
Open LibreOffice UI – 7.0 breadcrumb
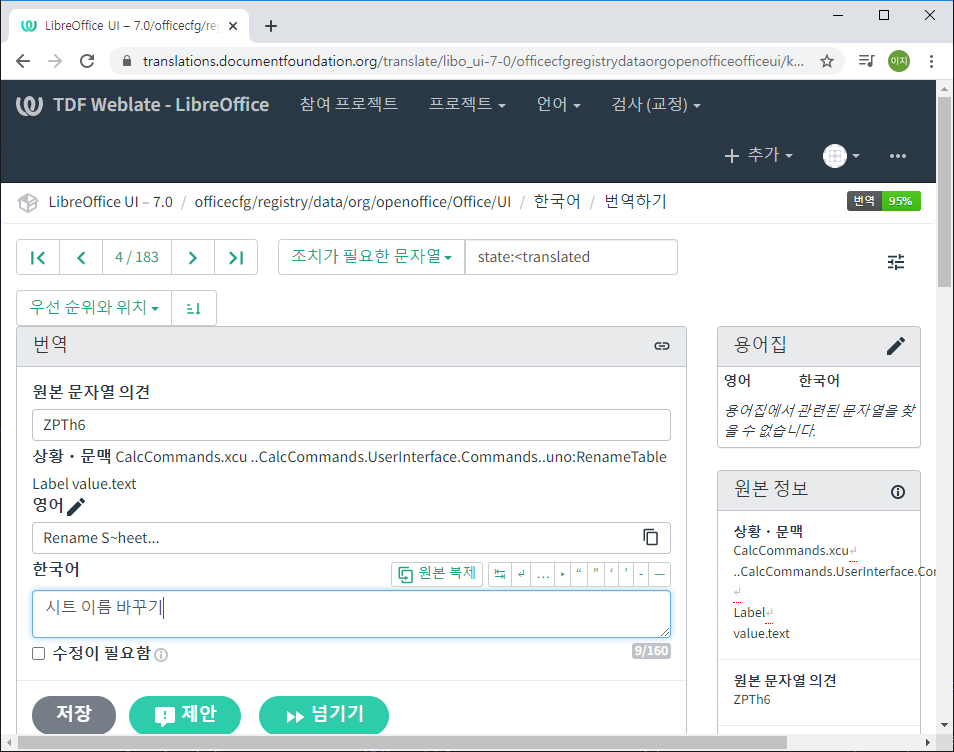pyautogui.click(x=110, y=202)
